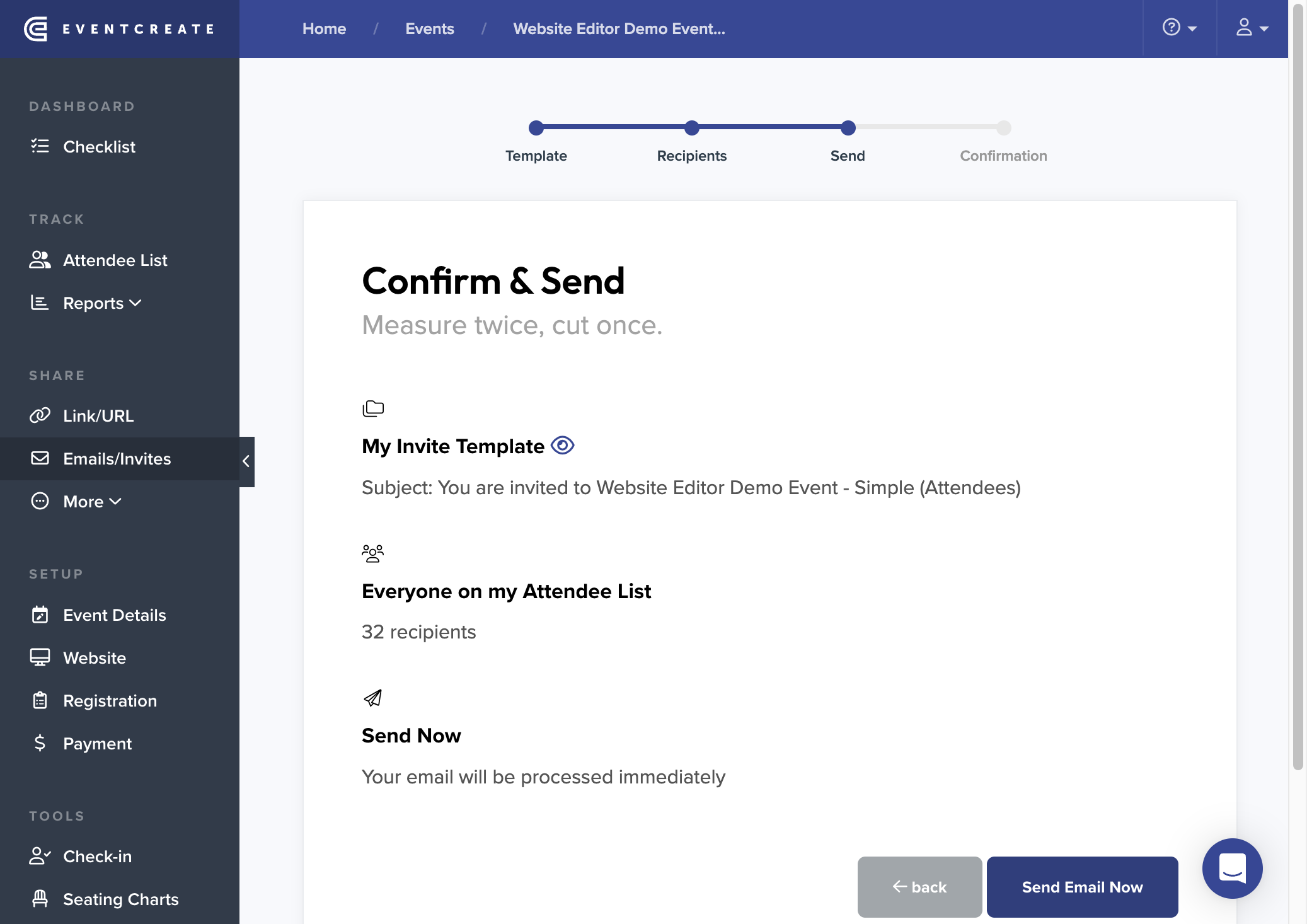Image resolution: width=1307 pixels, height=924 pixels.
Task: Select Emails/Invites in sidebar
Action: click(x=120, y=459)
